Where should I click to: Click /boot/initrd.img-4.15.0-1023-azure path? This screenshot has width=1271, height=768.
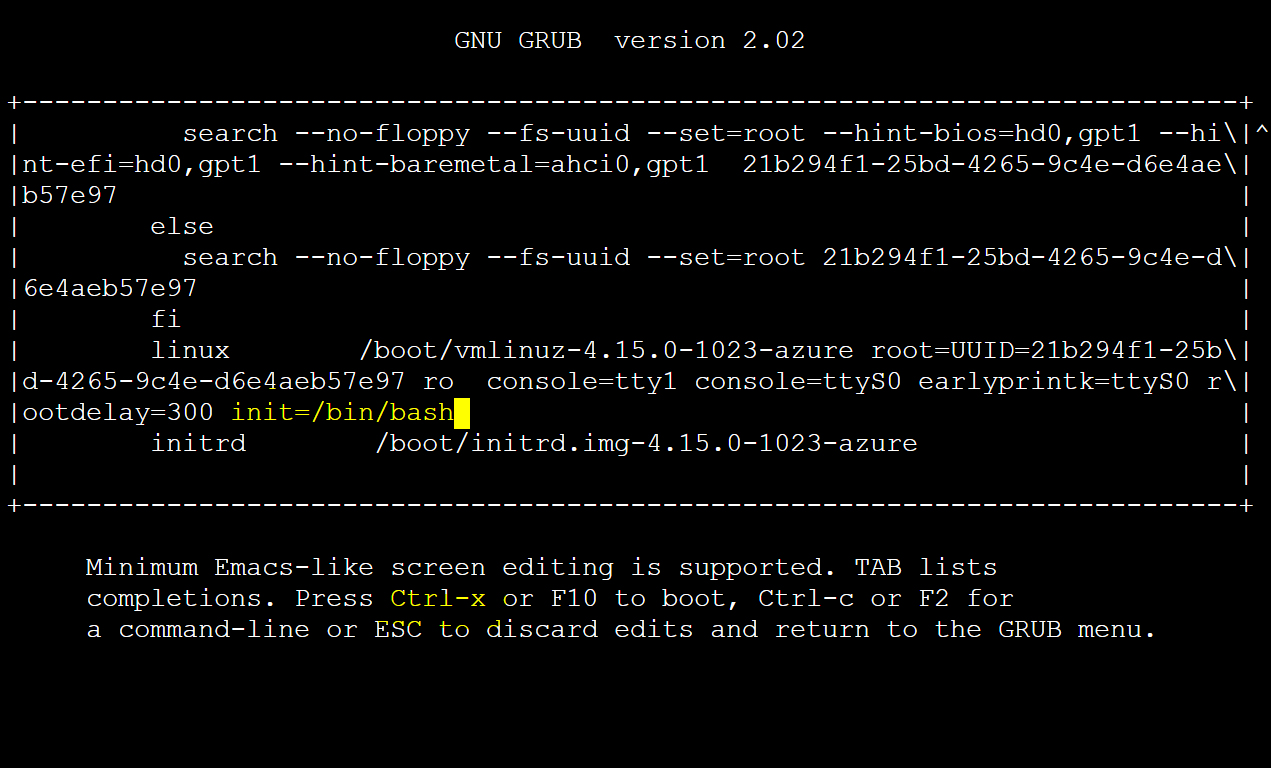click(646, 443)
